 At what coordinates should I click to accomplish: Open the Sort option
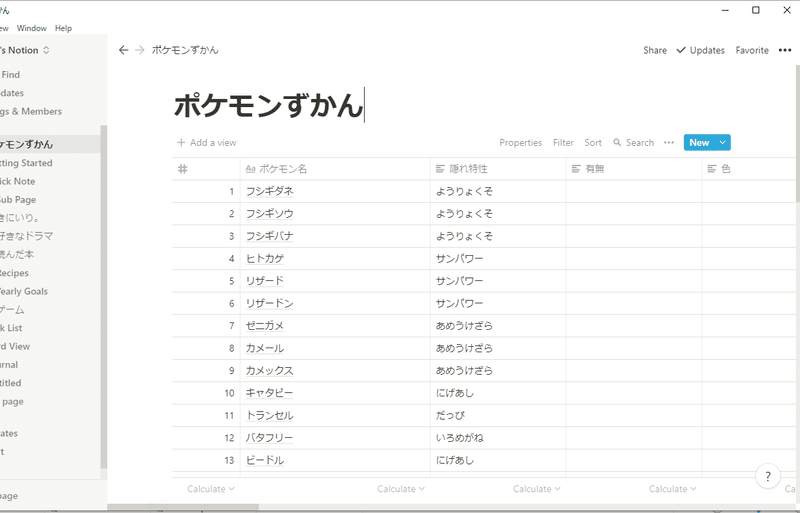pos(593,142)
